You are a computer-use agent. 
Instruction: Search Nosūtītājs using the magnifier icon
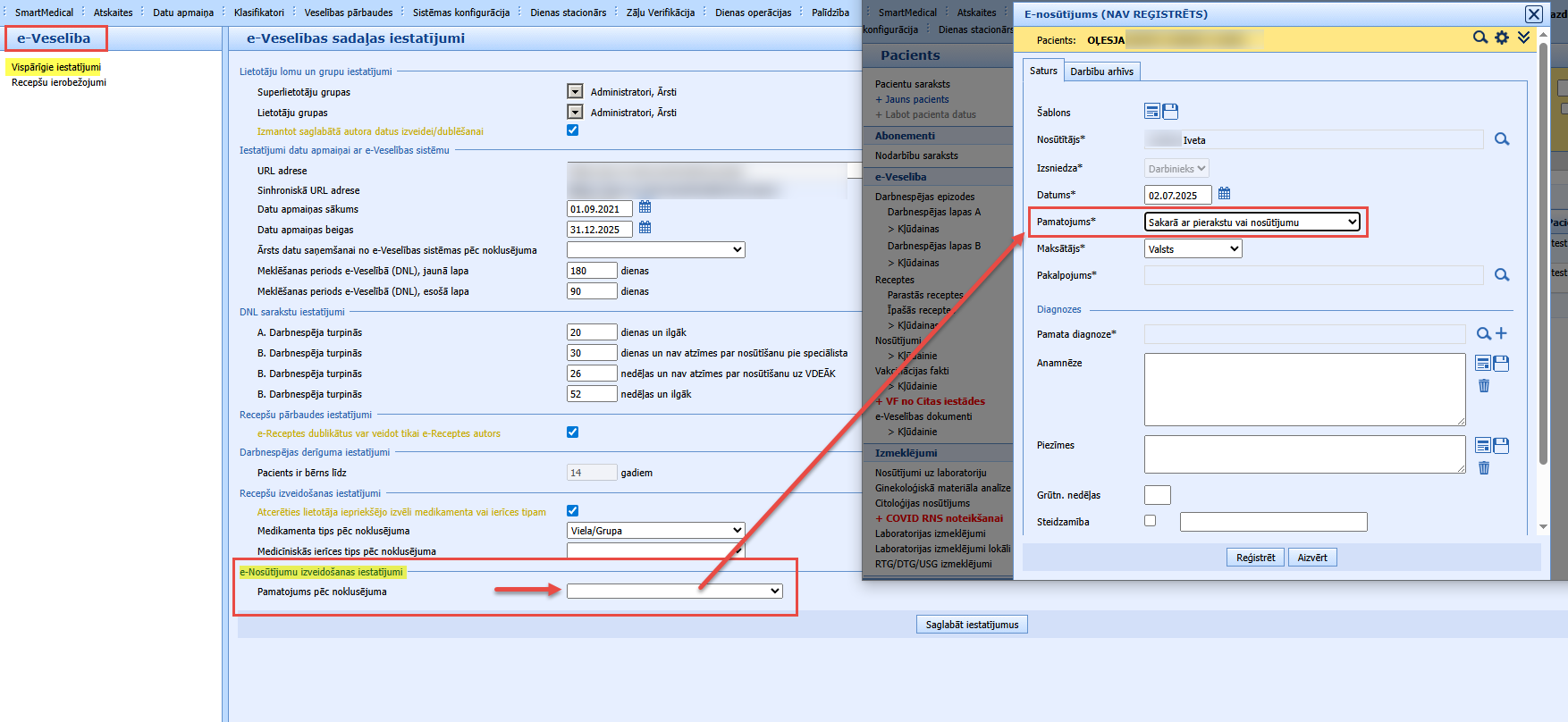1502,139
